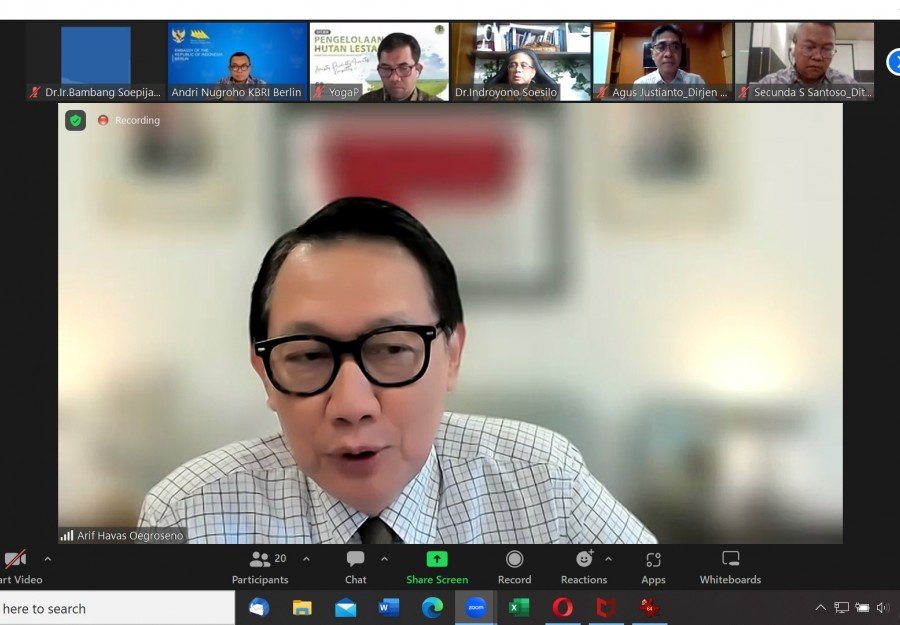Open Excel from the taskbar
This screenshot has height=625, width=900.
click(519, 607)
